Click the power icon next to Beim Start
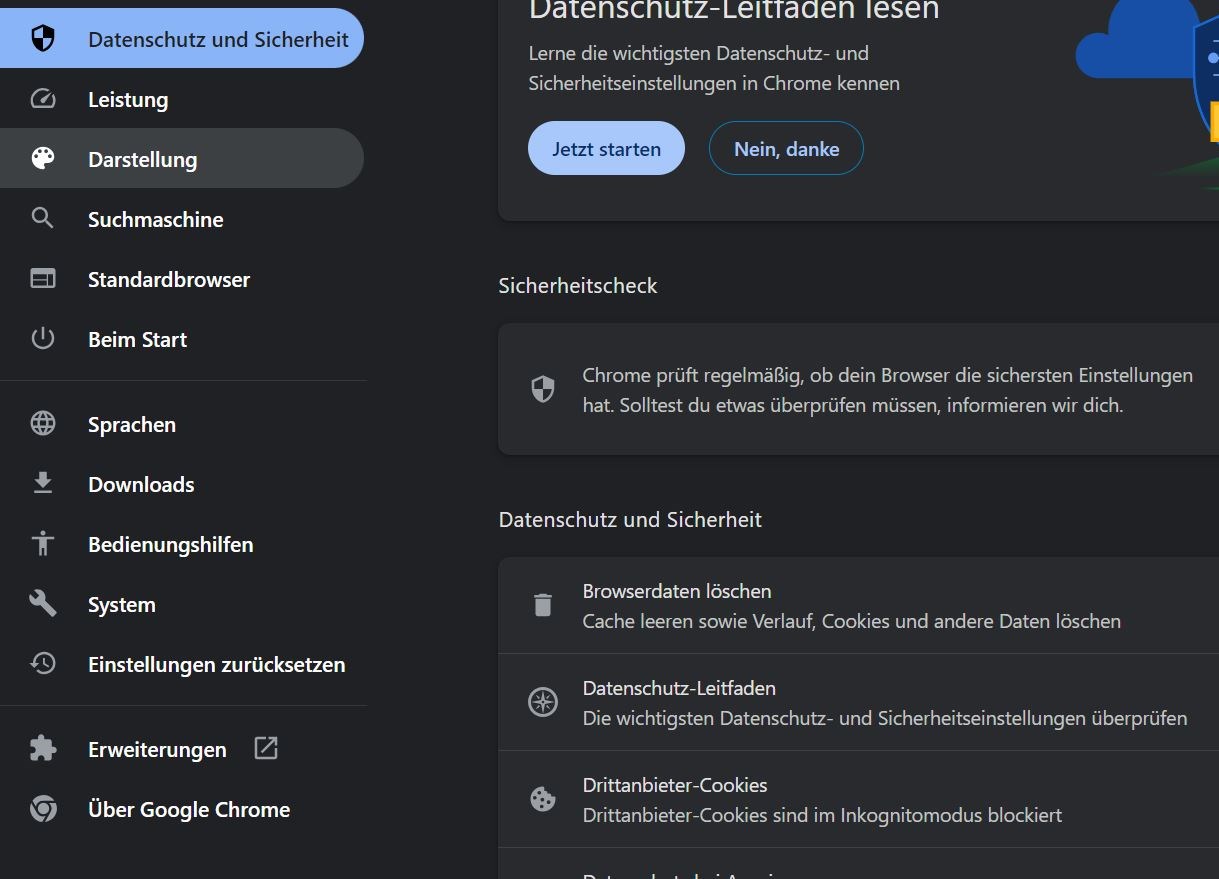Image resolution: width=1219 pixels, height=879 pixels. [x=43, y=339]
